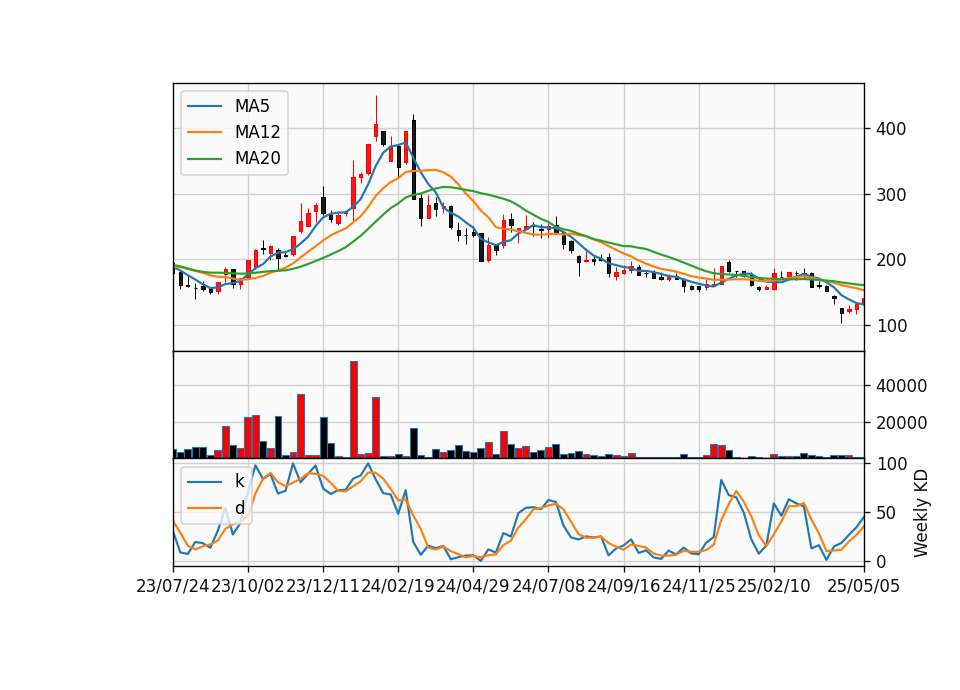Click the 25/02/10 date label
The width and height of the screenshot is (960, 690).
click(774, 586)
